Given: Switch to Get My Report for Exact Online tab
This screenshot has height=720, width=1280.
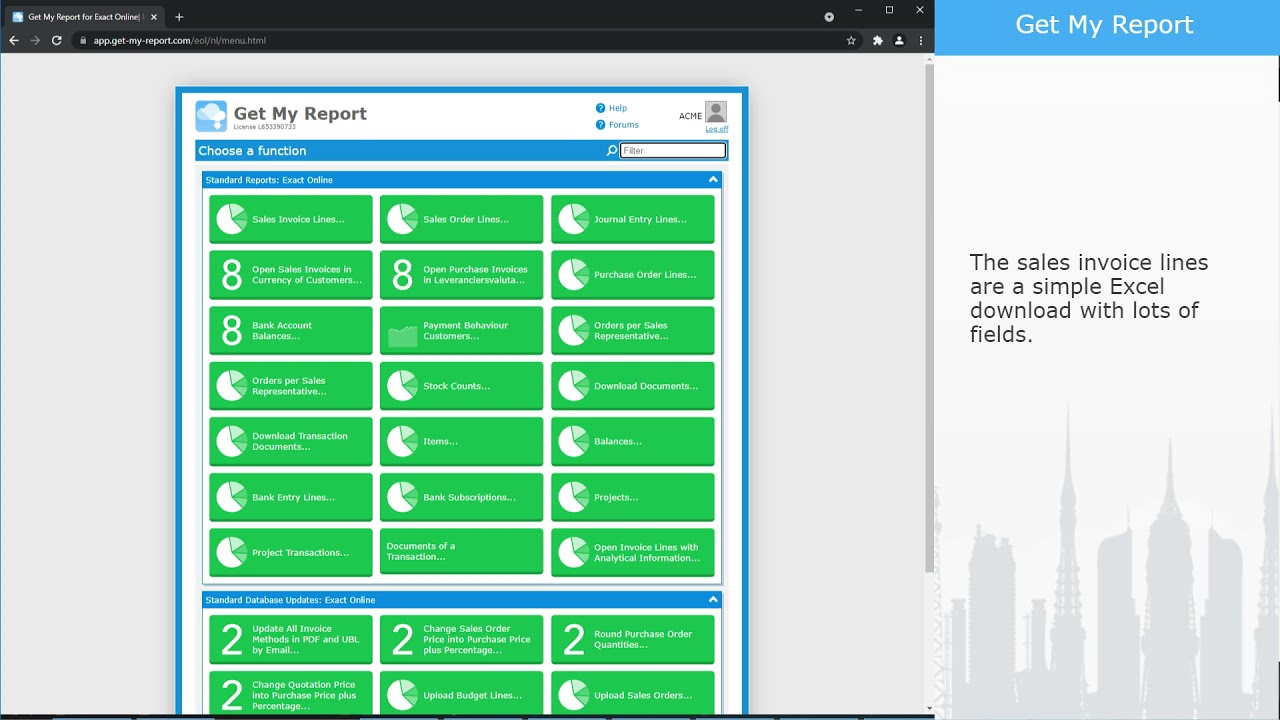Looking at the screenshot, I should coord(84,17).
